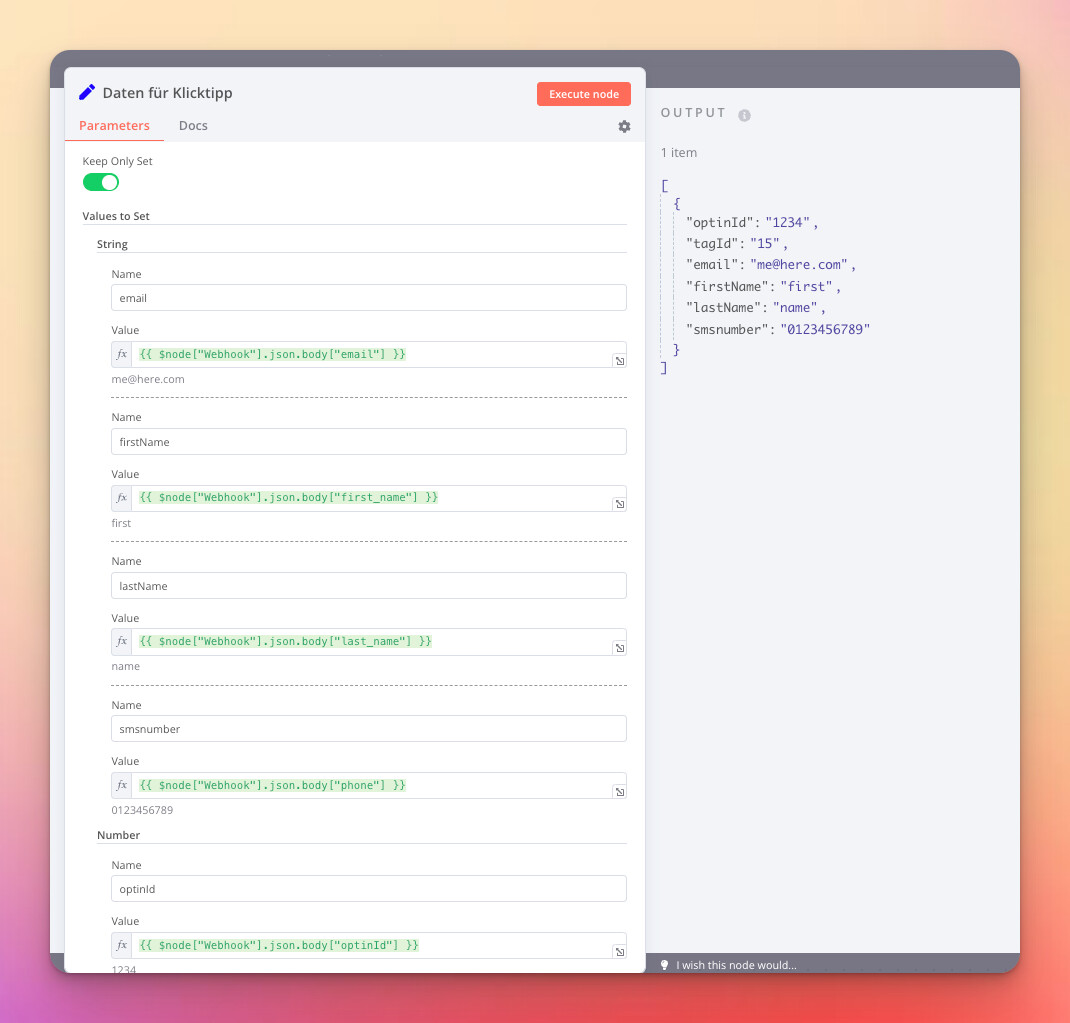
Task: Click the lastName line in JSON output
Action: tap(755, 308)
